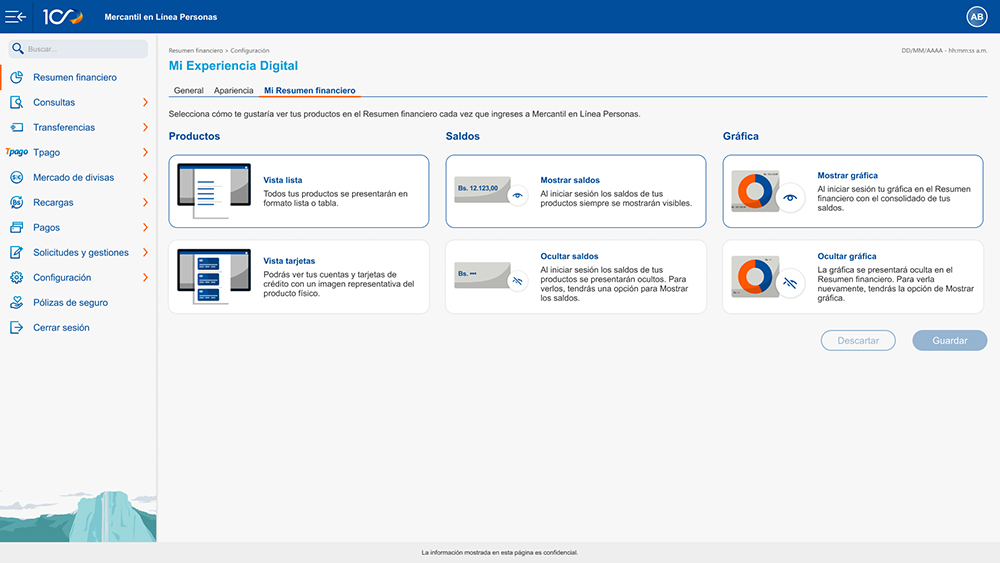The image size is (1000, 563).
Task: Follow the Configuración breadcrumb link
Action: (249, 50)
